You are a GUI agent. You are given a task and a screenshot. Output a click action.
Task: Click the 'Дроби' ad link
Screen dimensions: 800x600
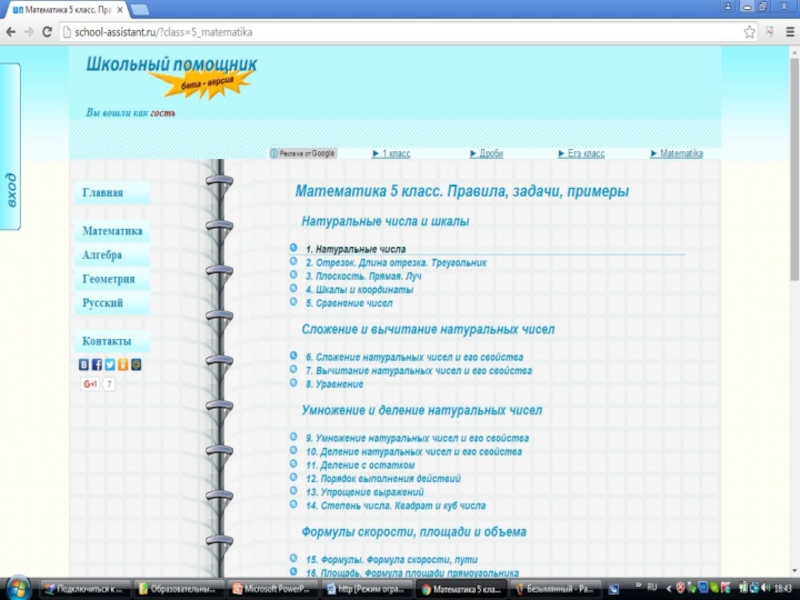(x=486, y=154)
